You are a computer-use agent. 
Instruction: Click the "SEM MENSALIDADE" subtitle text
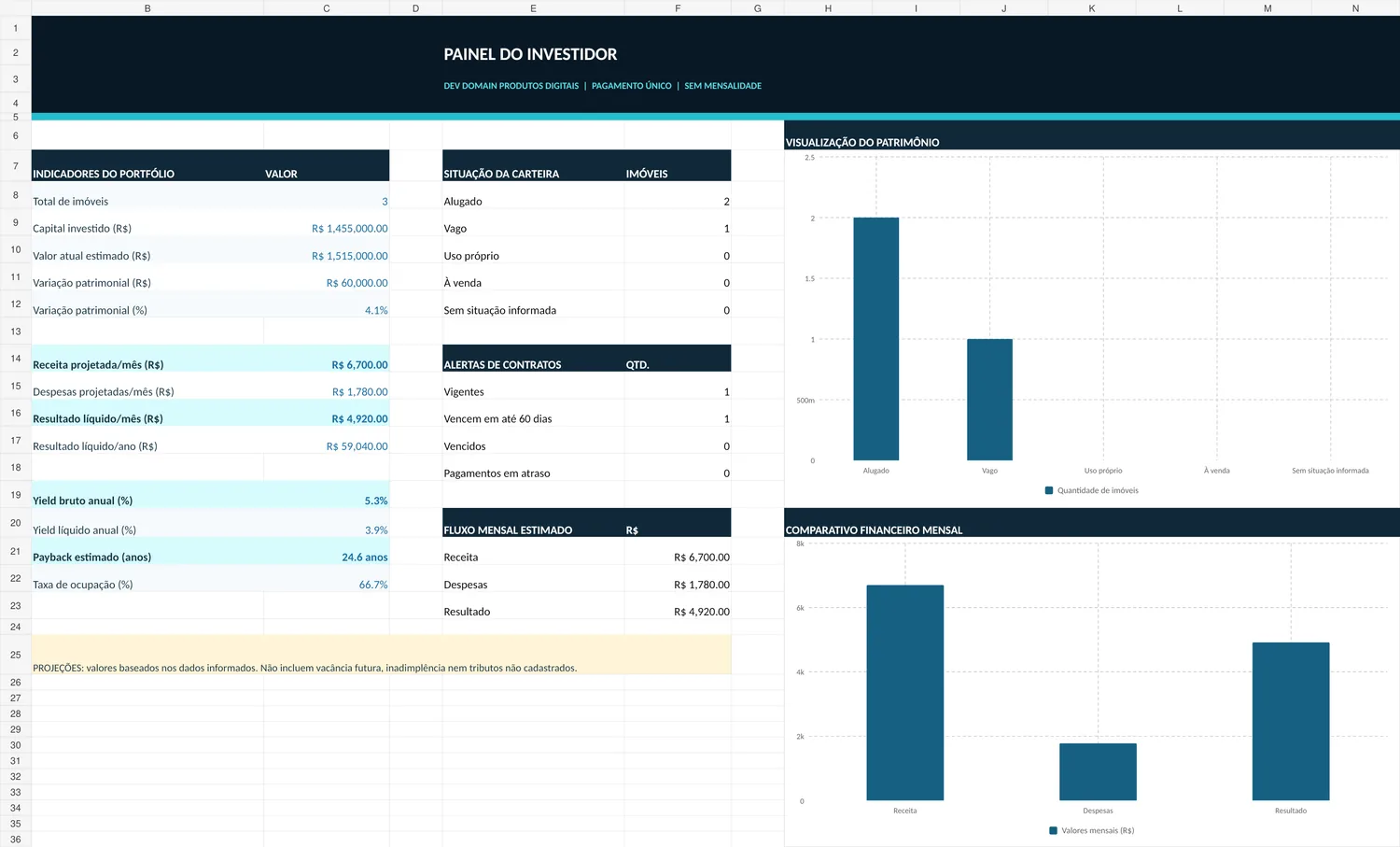pos(723,86)
